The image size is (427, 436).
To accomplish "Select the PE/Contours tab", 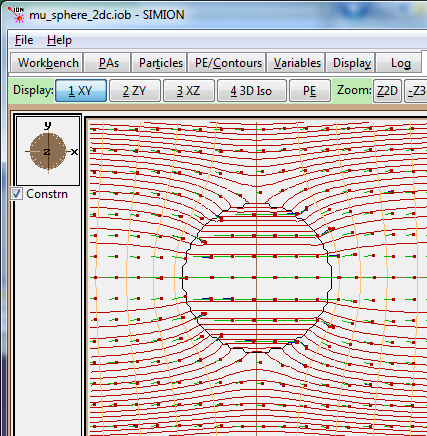I will [227, 63].
